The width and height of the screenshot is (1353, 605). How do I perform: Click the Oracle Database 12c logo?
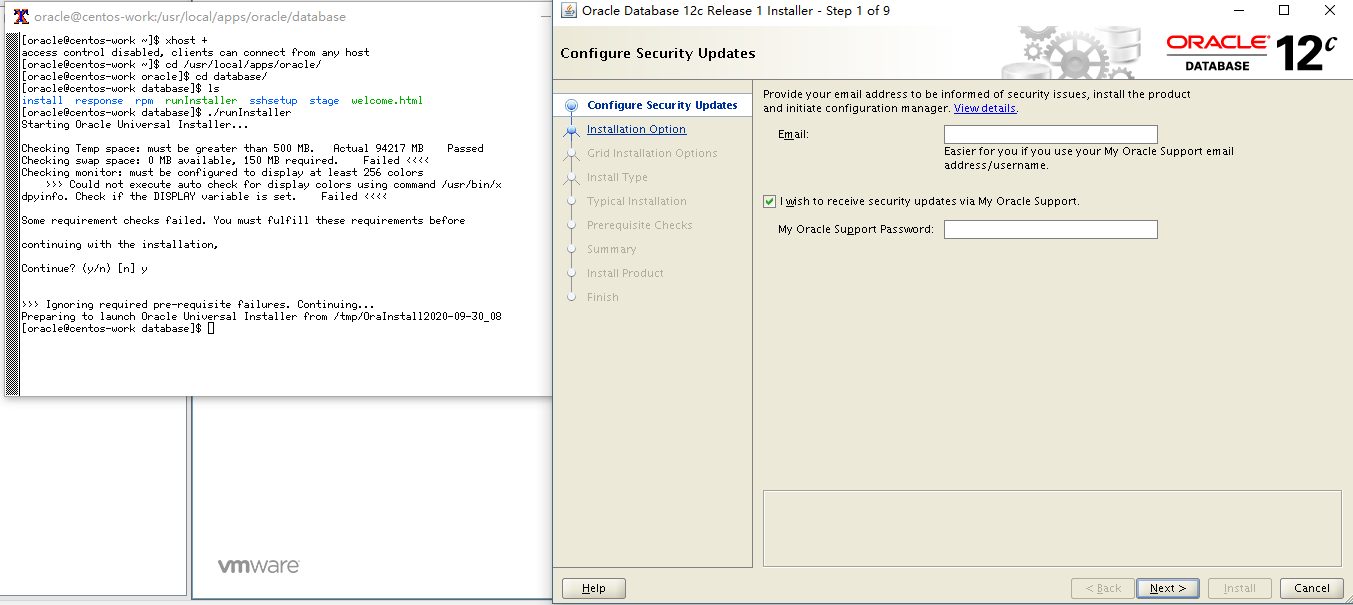coord(1252,48)
